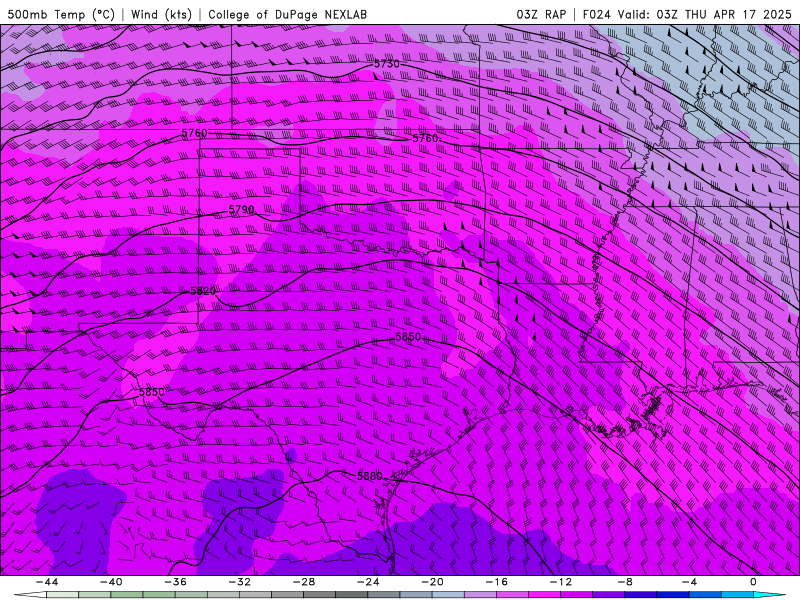Click the eastern 5760 contour label

[425, 138]
